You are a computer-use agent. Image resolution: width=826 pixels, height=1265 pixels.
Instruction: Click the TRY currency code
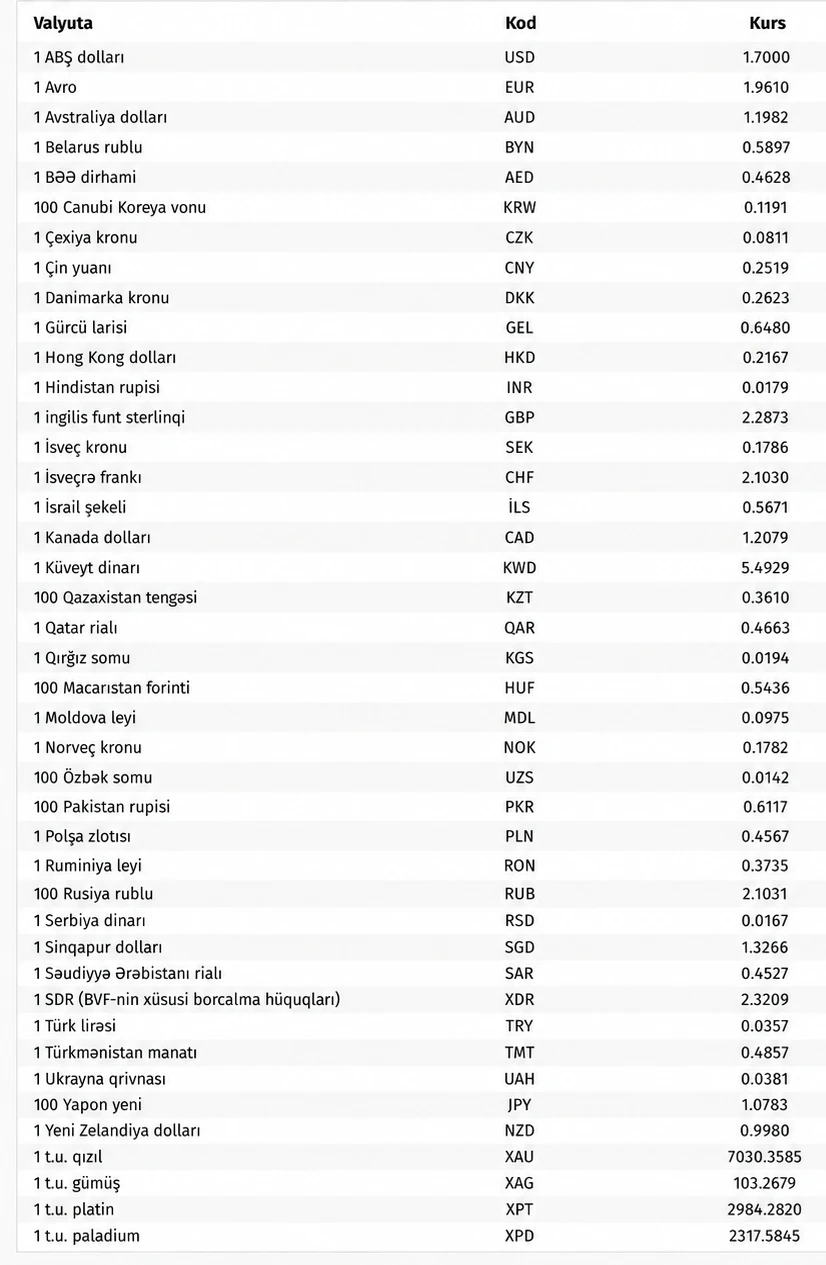(520, 1025)
